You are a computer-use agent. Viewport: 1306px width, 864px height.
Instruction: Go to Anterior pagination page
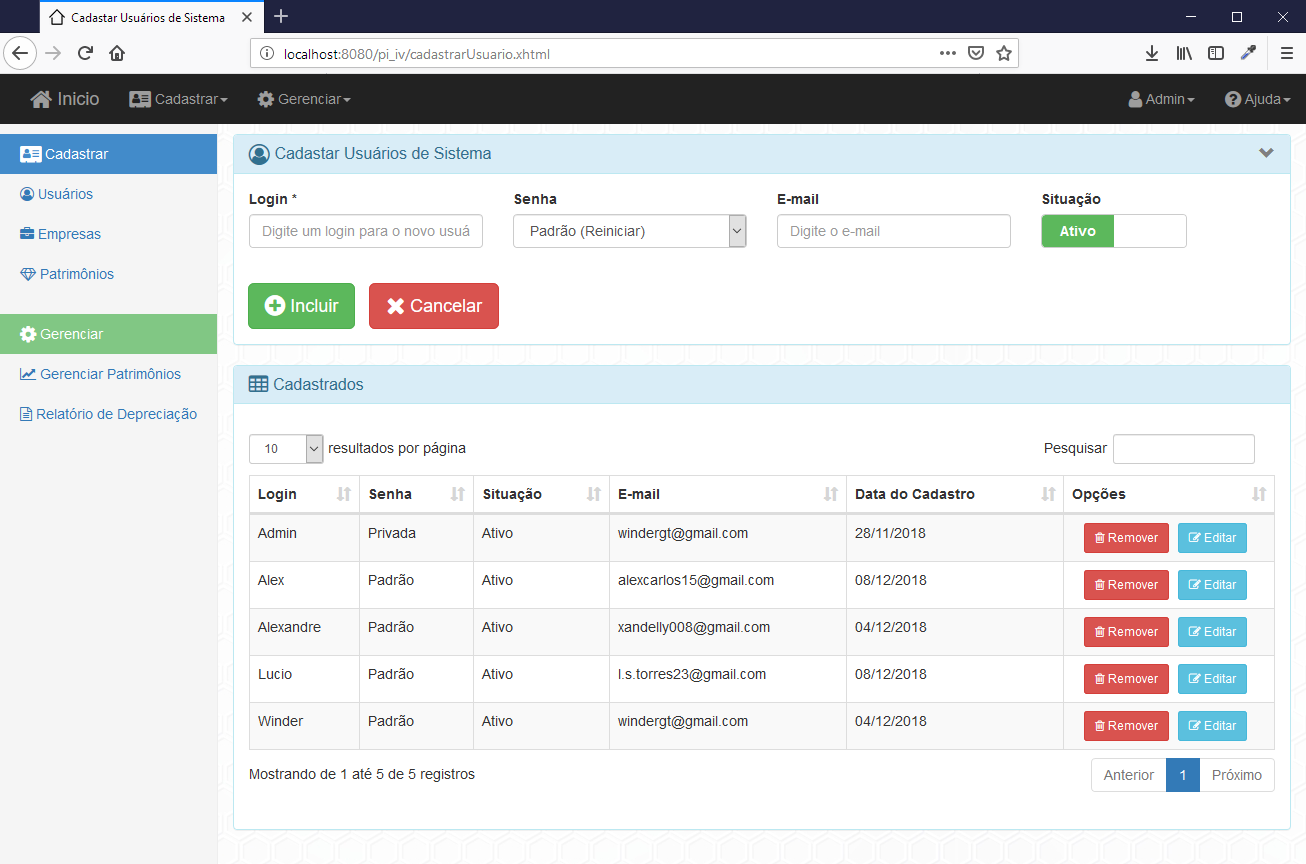coord(1129,775)
